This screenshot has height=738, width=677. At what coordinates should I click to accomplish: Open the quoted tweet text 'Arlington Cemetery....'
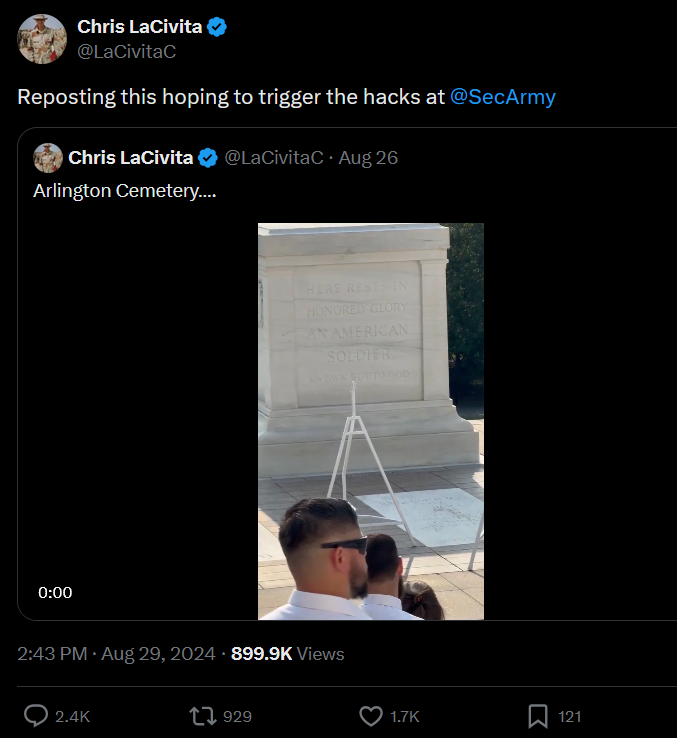pos(124,191)
